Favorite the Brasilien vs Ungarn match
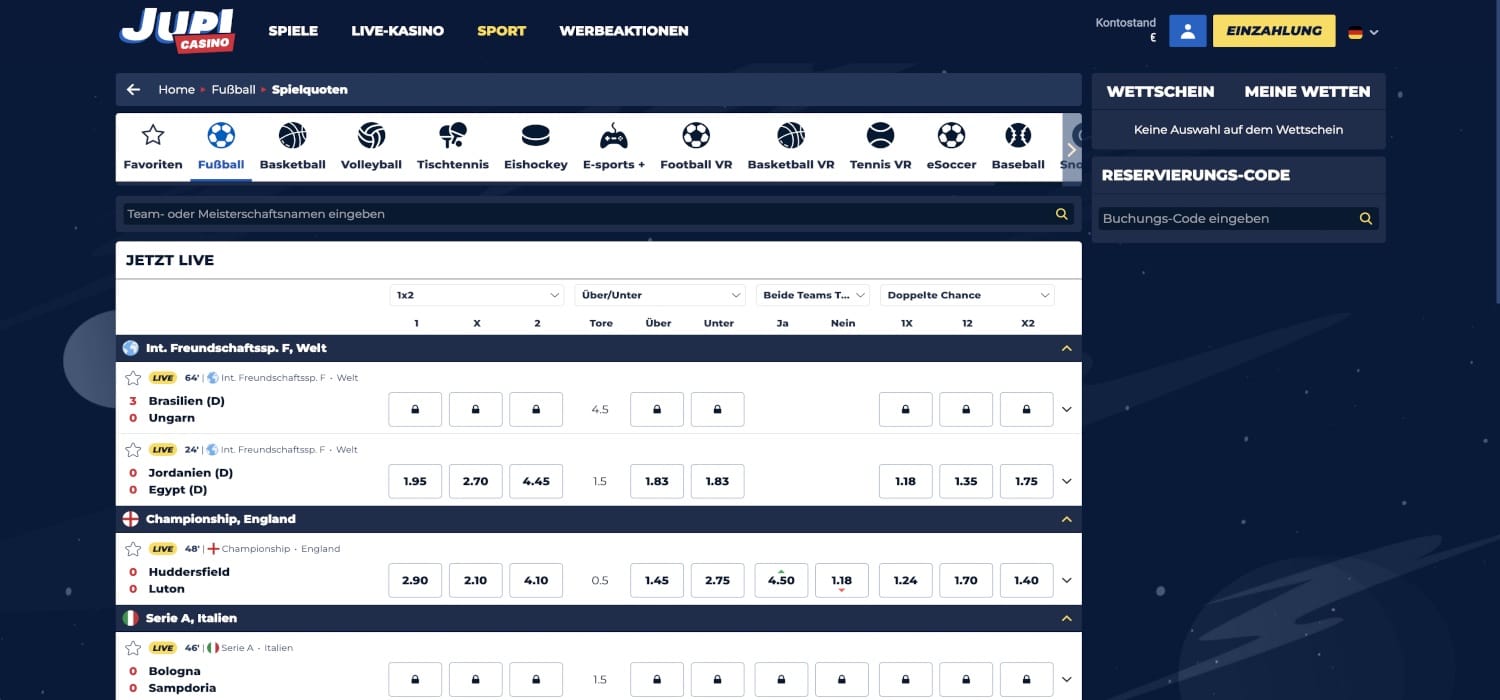The image size is (1500, 700). [x=133, y=378]
